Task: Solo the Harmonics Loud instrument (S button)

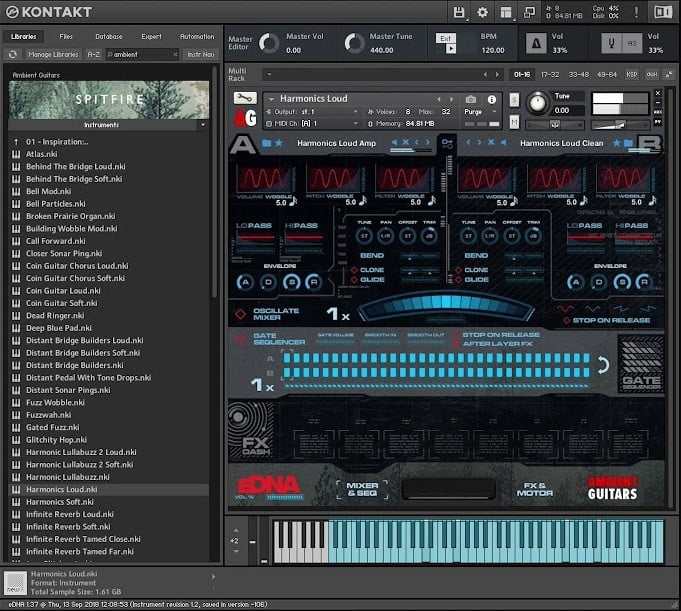Action: click(x=514, y=100)
